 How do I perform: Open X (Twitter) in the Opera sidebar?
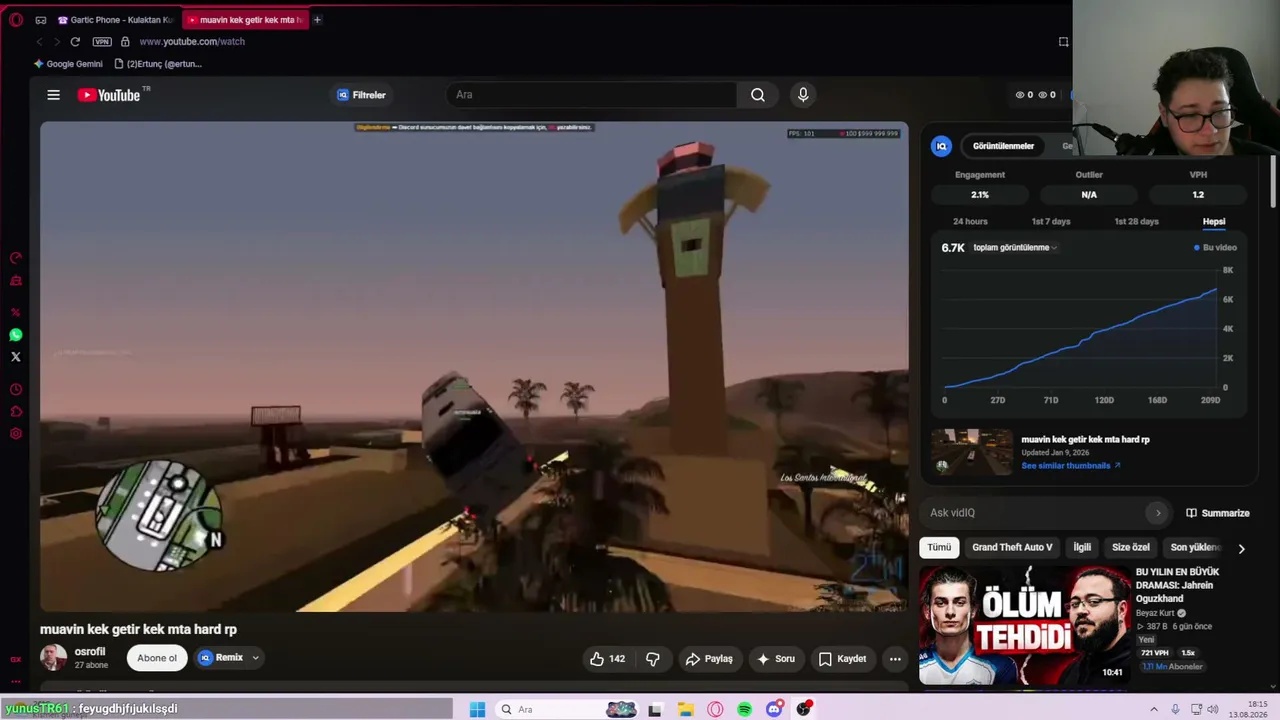coord(16,357)
